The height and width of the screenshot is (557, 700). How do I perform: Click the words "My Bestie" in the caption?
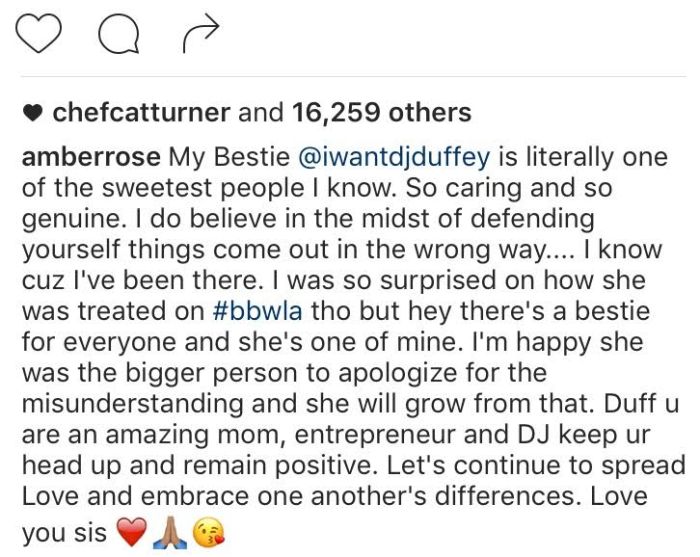tap(229, 157)
